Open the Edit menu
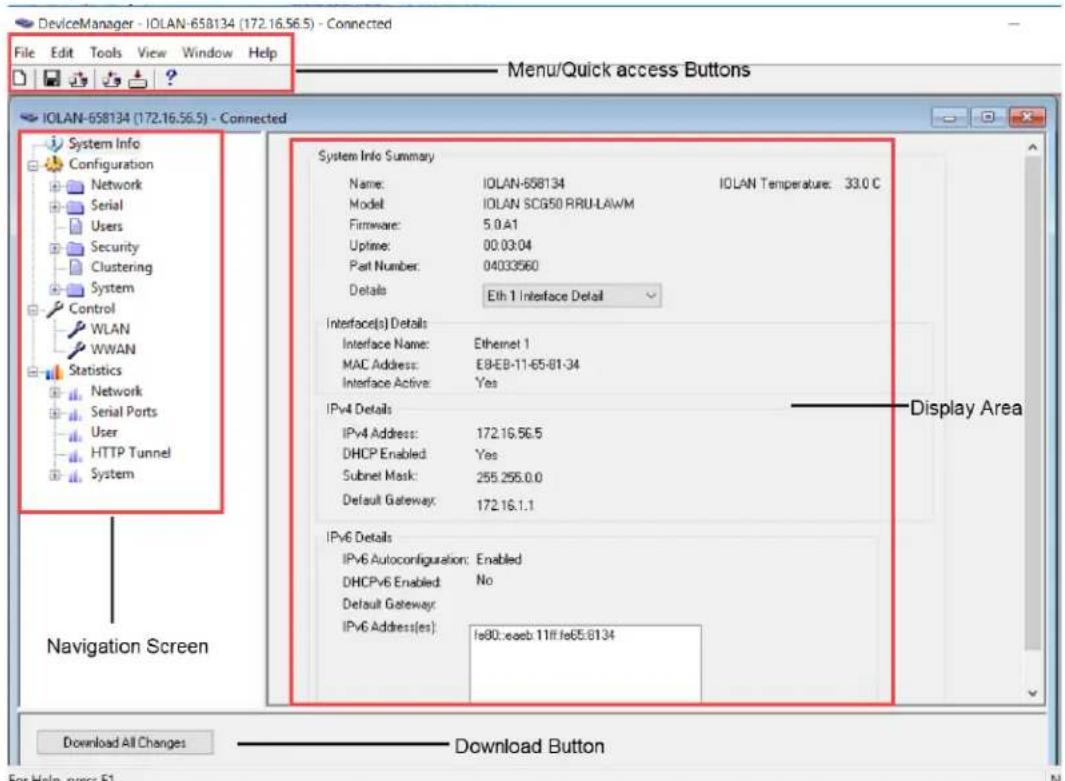Viewport: 1065px width, 781px height. click(62, 53)
